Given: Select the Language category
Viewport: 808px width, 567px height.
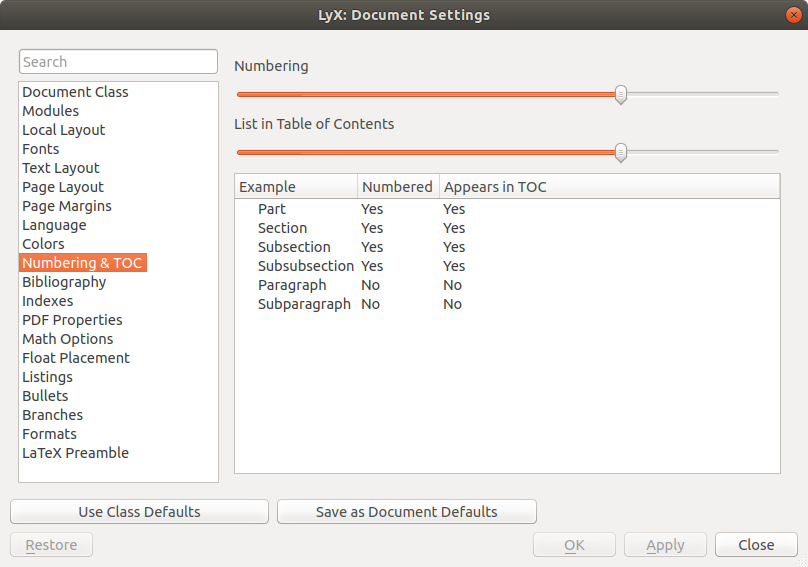Looking at the screenshot, I should point(54,225).
